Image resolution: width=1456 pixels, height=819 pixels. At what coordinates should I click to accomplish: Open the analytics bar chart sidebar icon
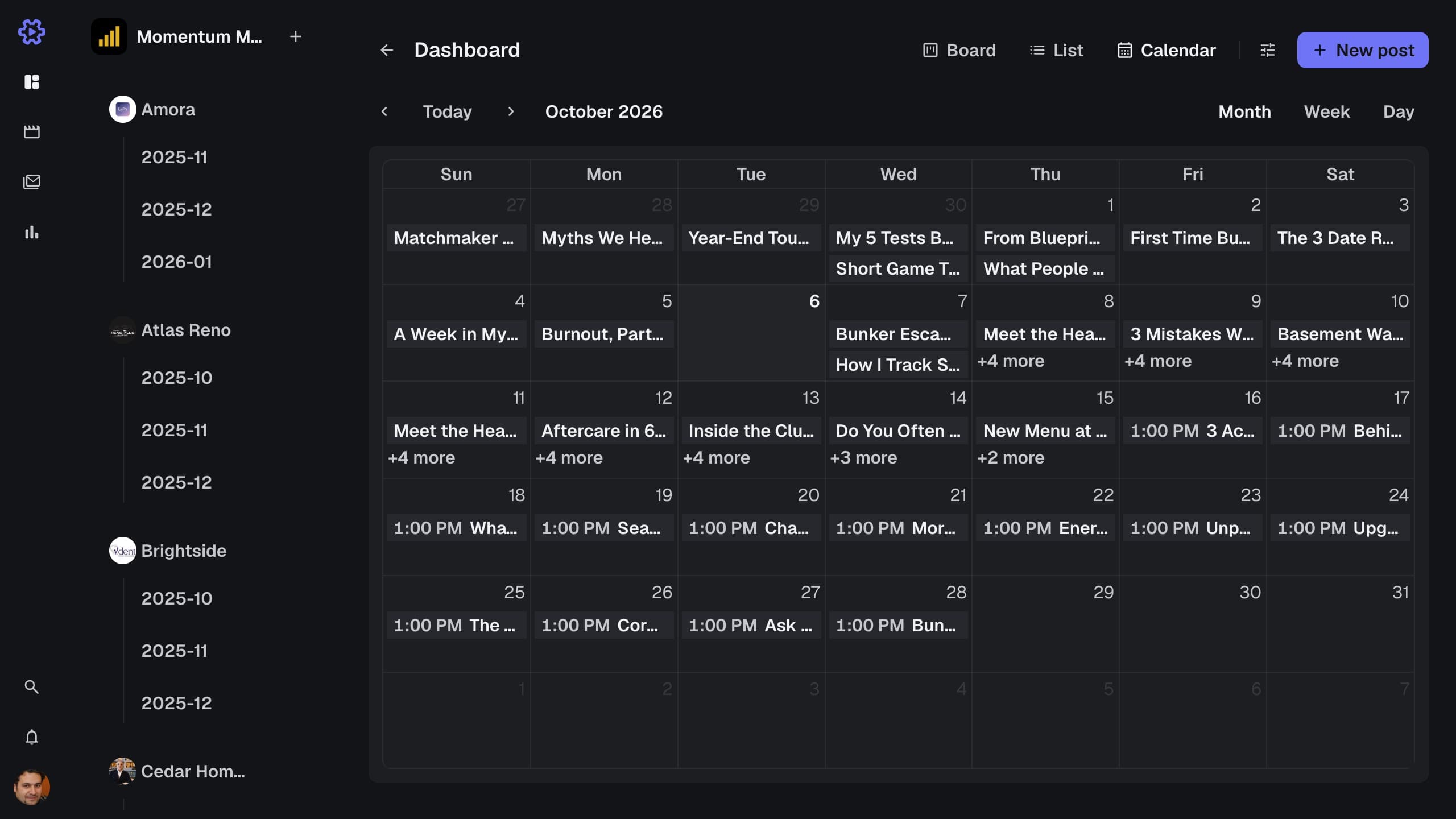tap(32, 232)
